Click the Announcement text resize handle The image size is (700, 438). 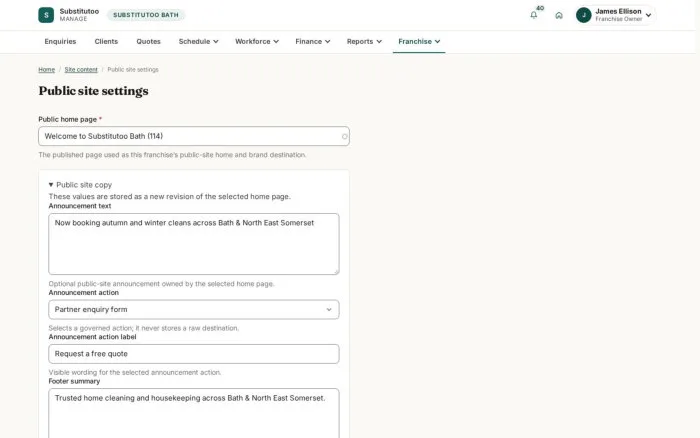tap(337, 272)
